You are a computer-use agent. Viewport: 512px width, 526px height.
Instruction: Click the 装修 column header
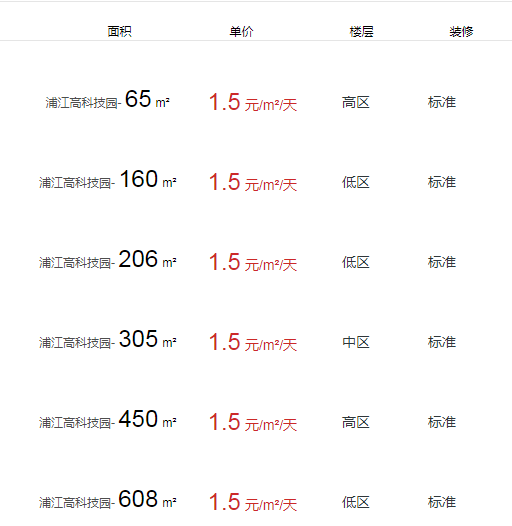pos(461,32)
